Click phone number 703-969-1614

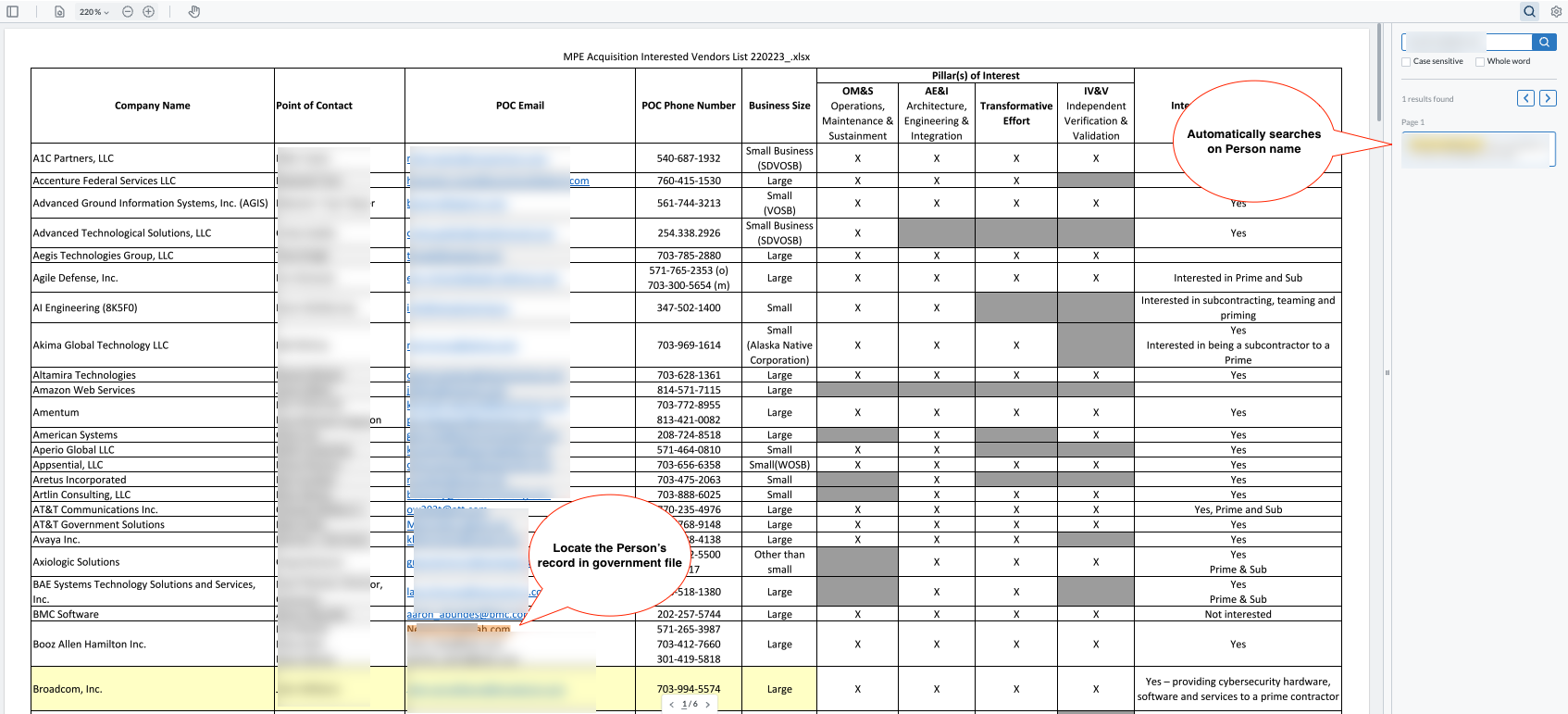[689, 345]
